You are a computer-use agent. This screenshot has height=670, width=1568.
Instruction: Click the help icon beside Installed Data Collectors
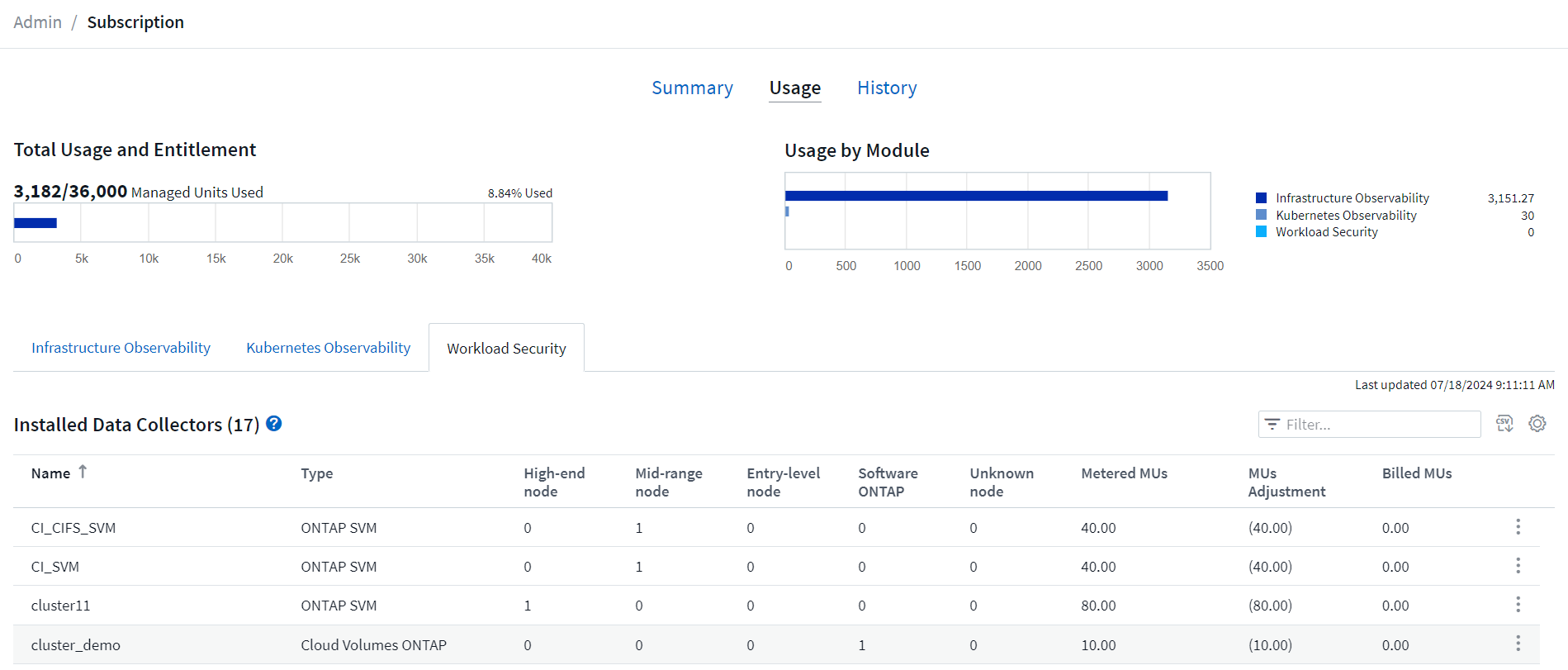(274, 424)
